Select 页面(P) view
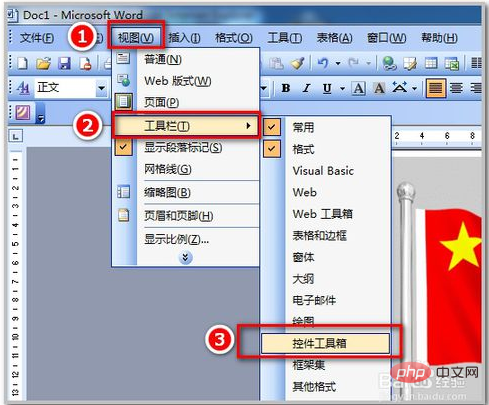The image size is (489, 405). [186, 102]
